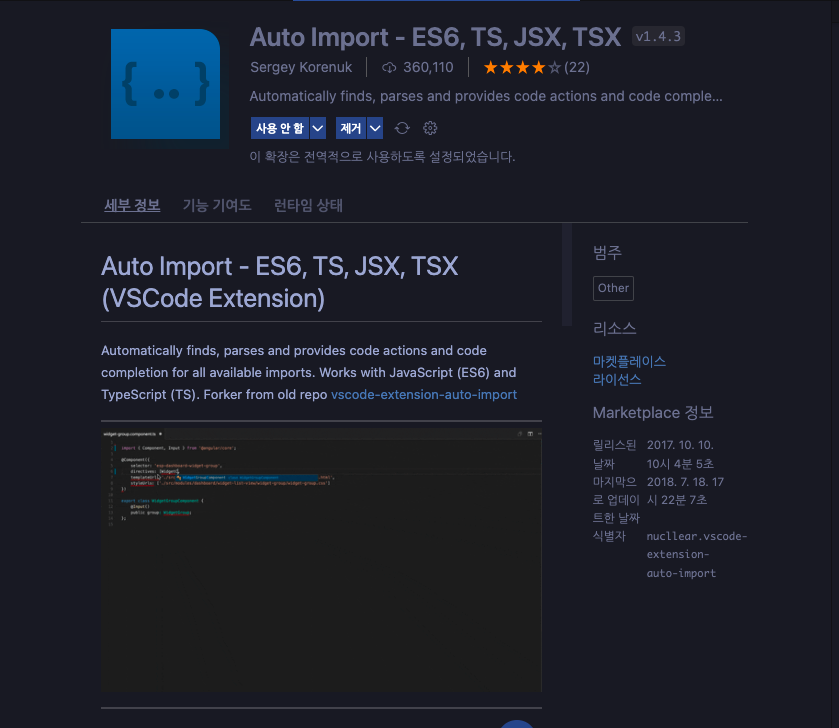Open the vscode-extension-auto-import repo link
The height and width of the screenshot is (728, 839).
pos(424,395)
